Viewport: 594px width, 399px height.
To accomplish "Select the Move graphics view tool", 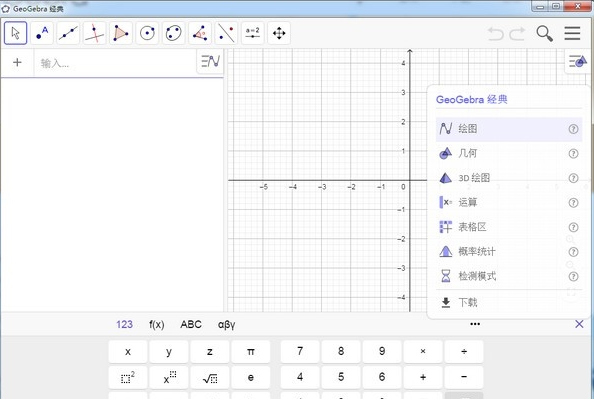I will pyautogui.click(x=279, y=33).
